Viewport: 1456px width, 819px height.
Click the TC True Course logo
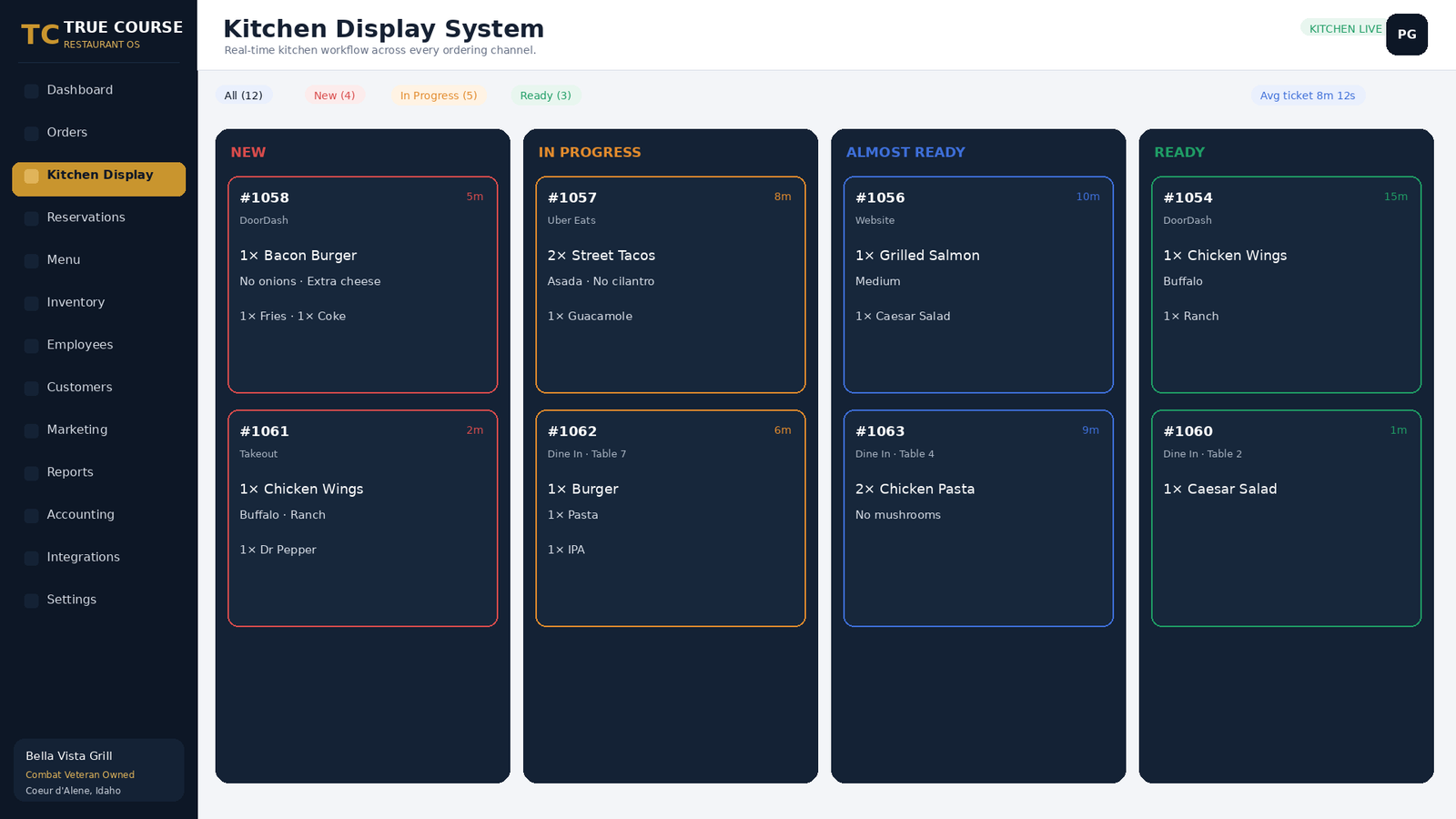(x=101, y=35)
